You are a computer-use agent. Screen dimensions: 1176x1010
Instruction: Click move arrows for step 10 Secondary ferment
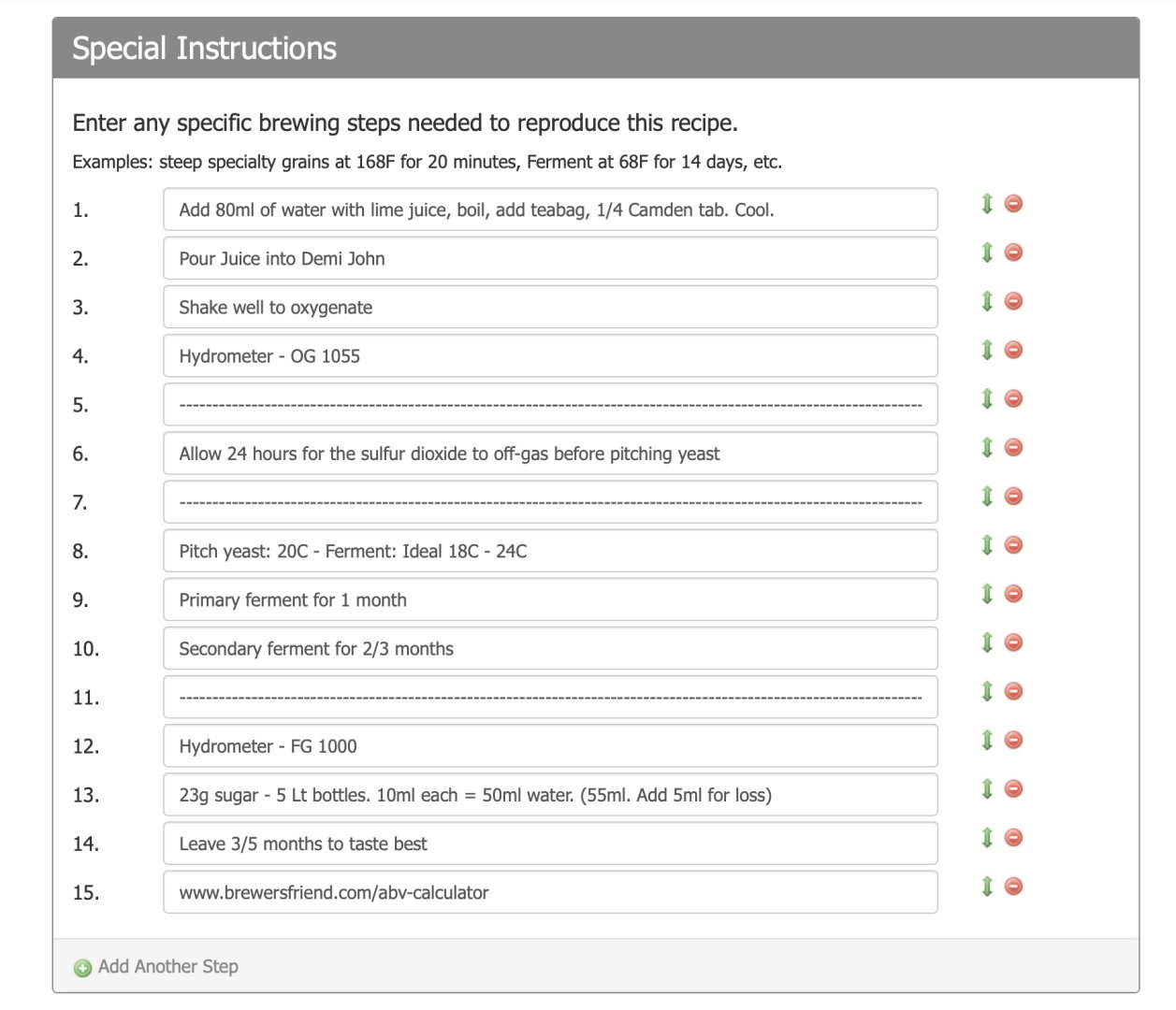click(987, 642)
